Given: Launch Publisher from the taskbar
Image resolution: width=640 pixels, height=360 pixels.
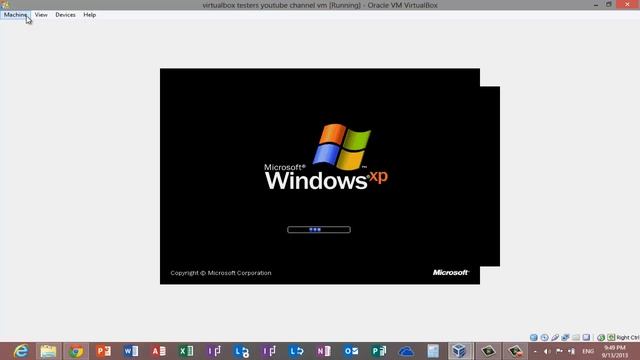Looking at the screenshot, I should (x=379, y=351).
